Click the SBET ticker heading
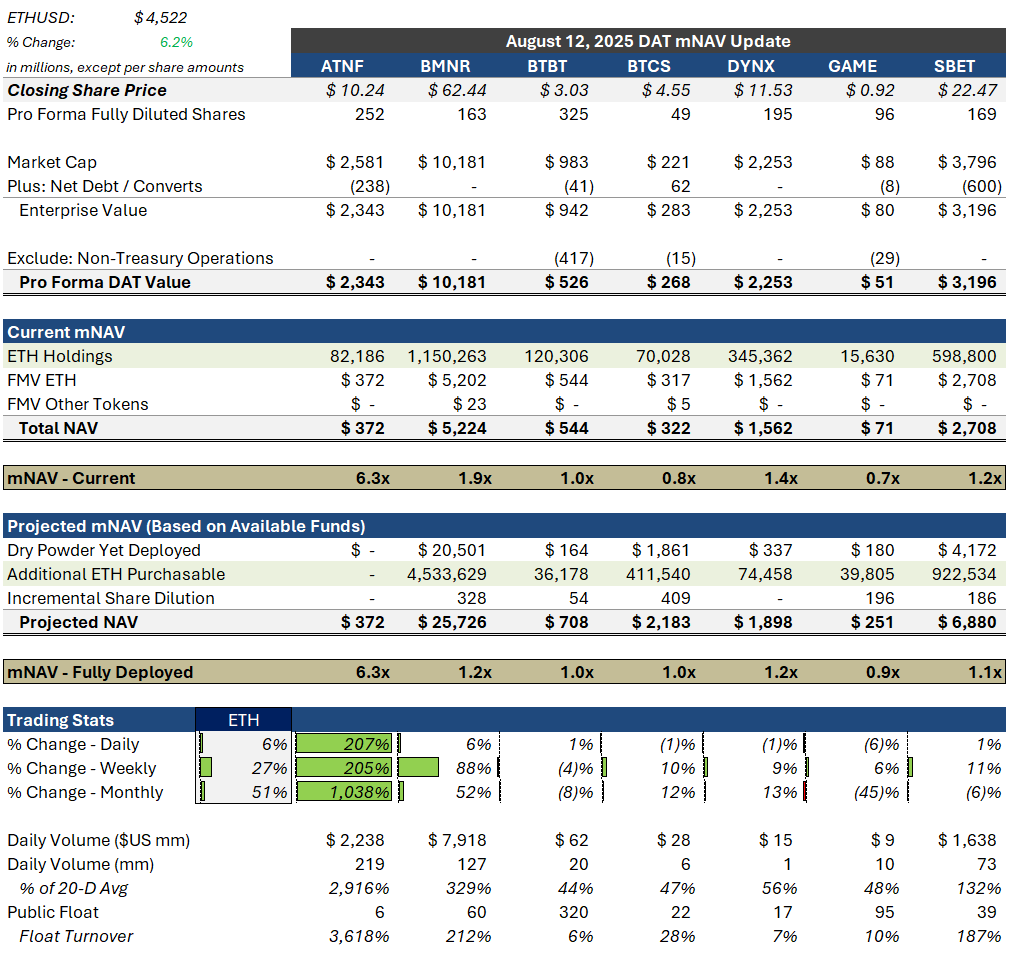This screenshot has width=1015, height=954. 954,66
